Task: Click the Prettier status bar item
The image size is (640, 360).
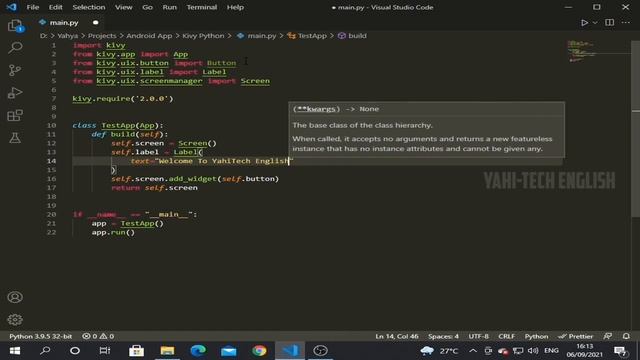Action: coord(576,336)
